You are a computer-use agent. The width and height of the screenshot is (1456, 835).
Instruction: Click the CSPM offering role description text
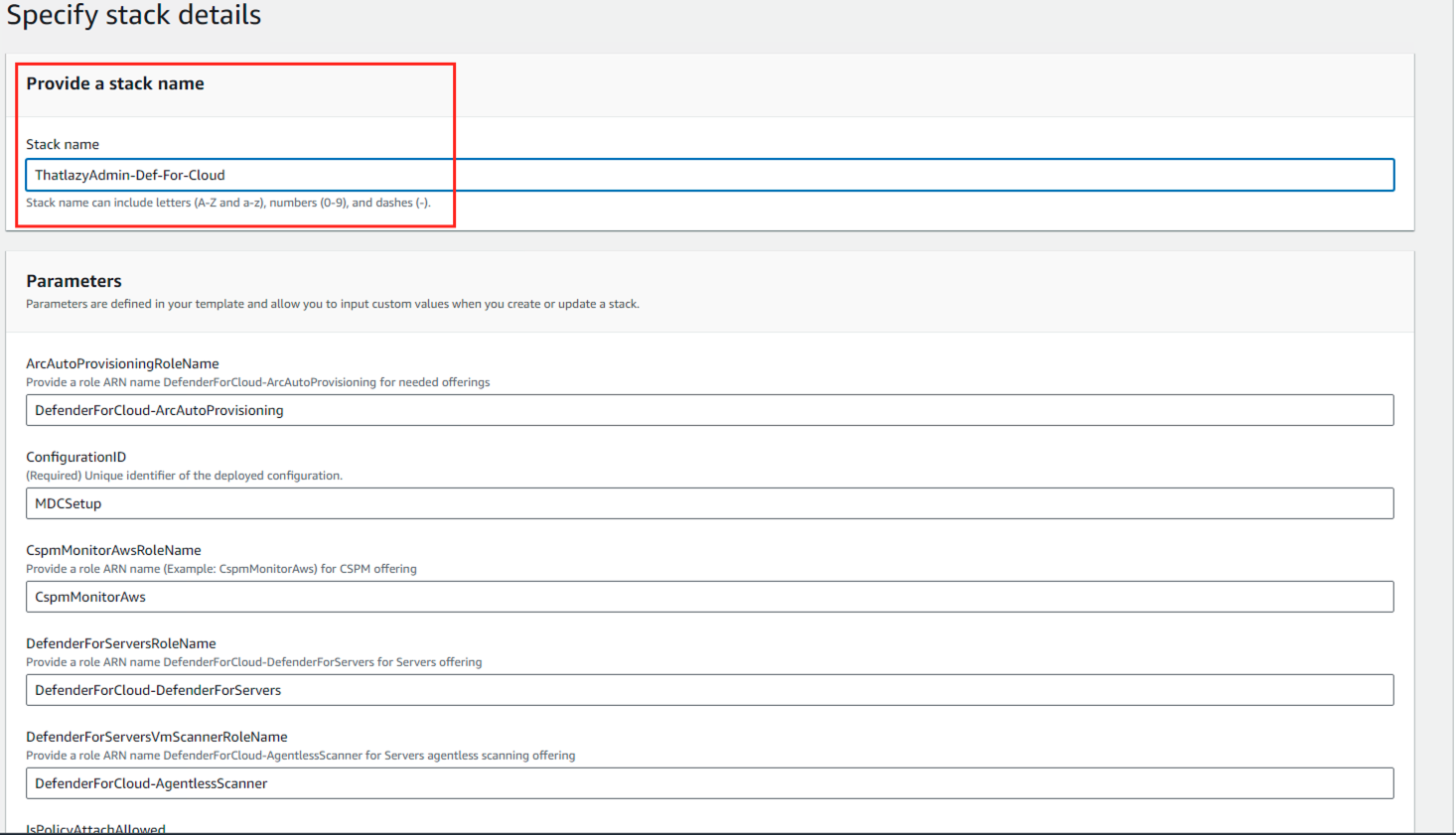click(220, 569)
